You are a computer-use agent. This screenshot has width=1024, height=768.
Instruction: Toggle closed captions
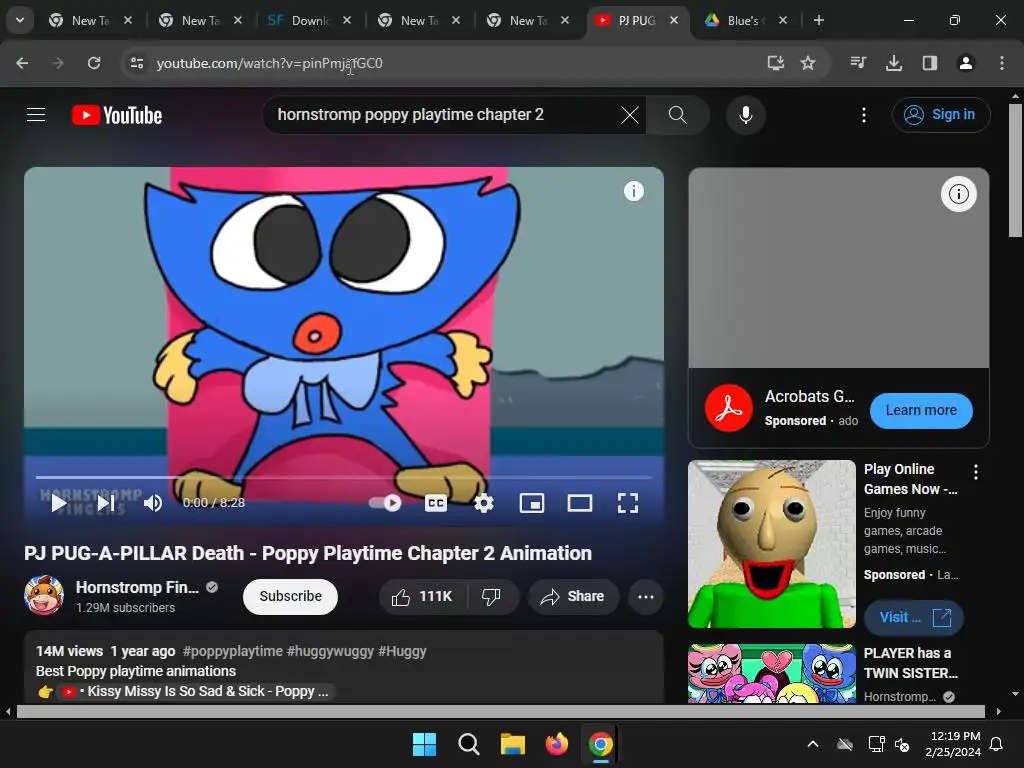pos(436,503)
